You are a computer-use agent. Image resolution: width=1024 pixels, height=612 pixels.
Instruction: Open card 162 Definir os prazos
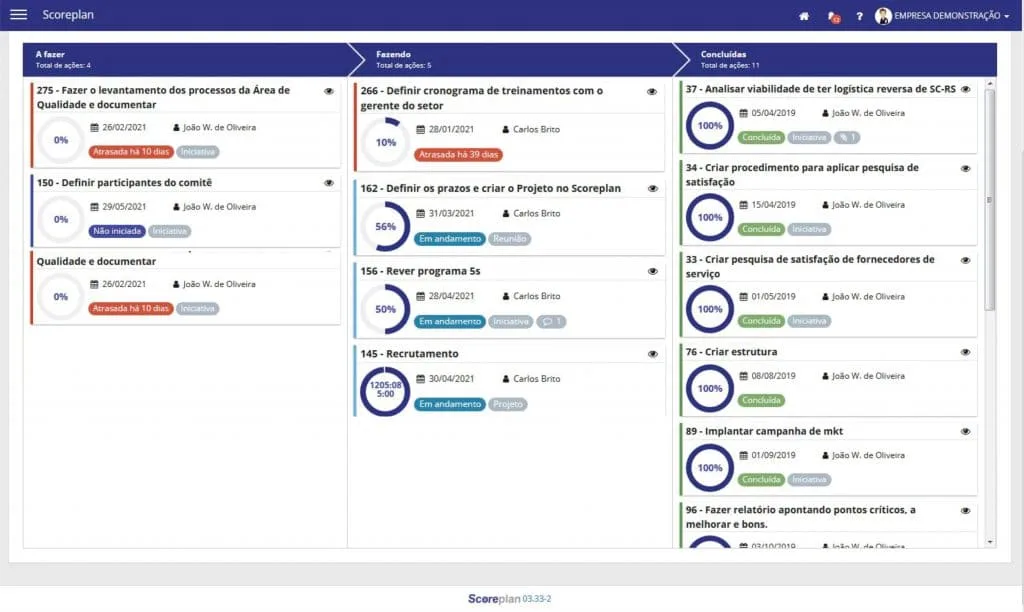pos(490,188)
